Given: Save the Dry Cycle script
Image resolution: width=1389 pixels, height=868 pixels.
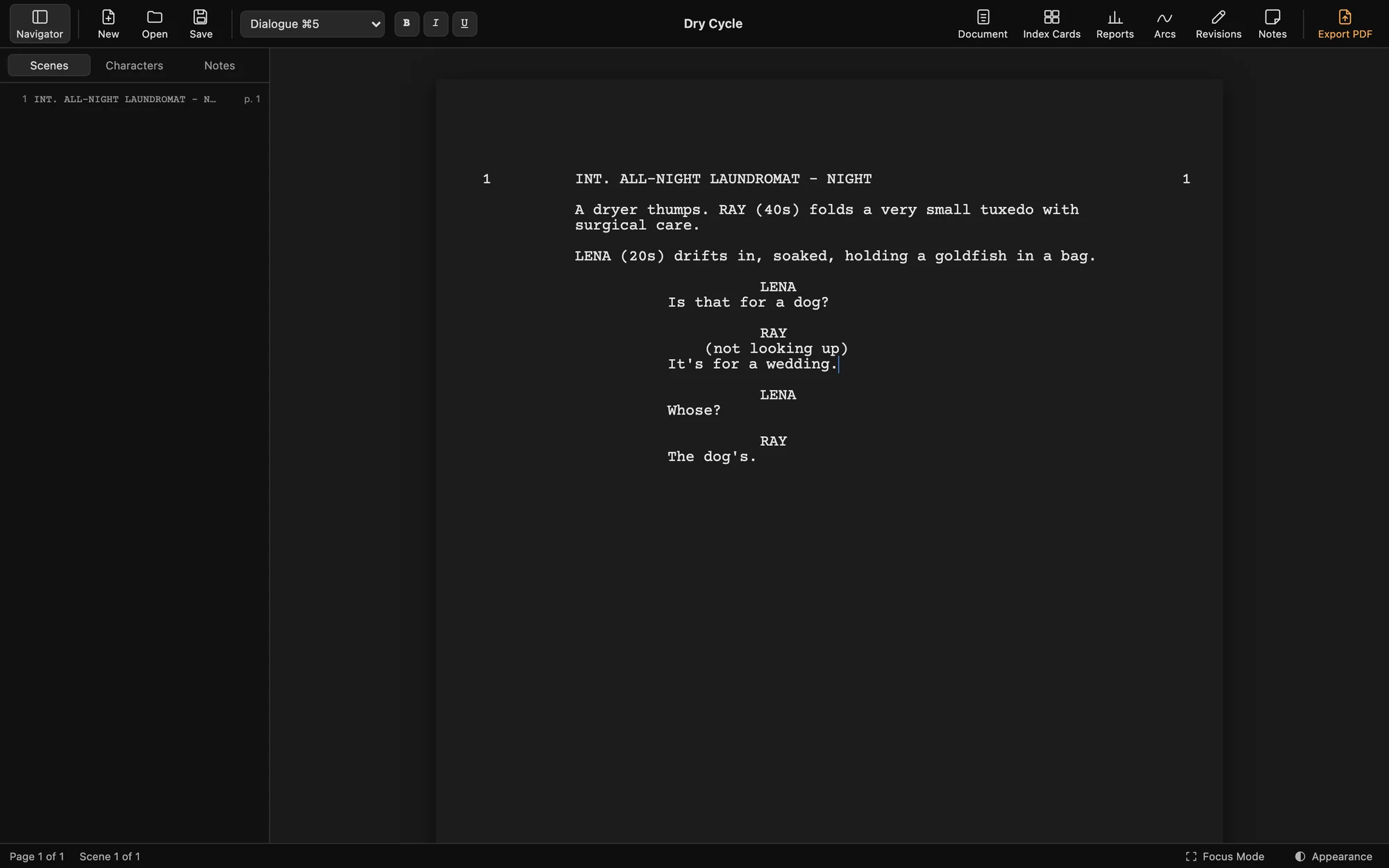Looking at the screenshot, I should [x=201, y=24].
